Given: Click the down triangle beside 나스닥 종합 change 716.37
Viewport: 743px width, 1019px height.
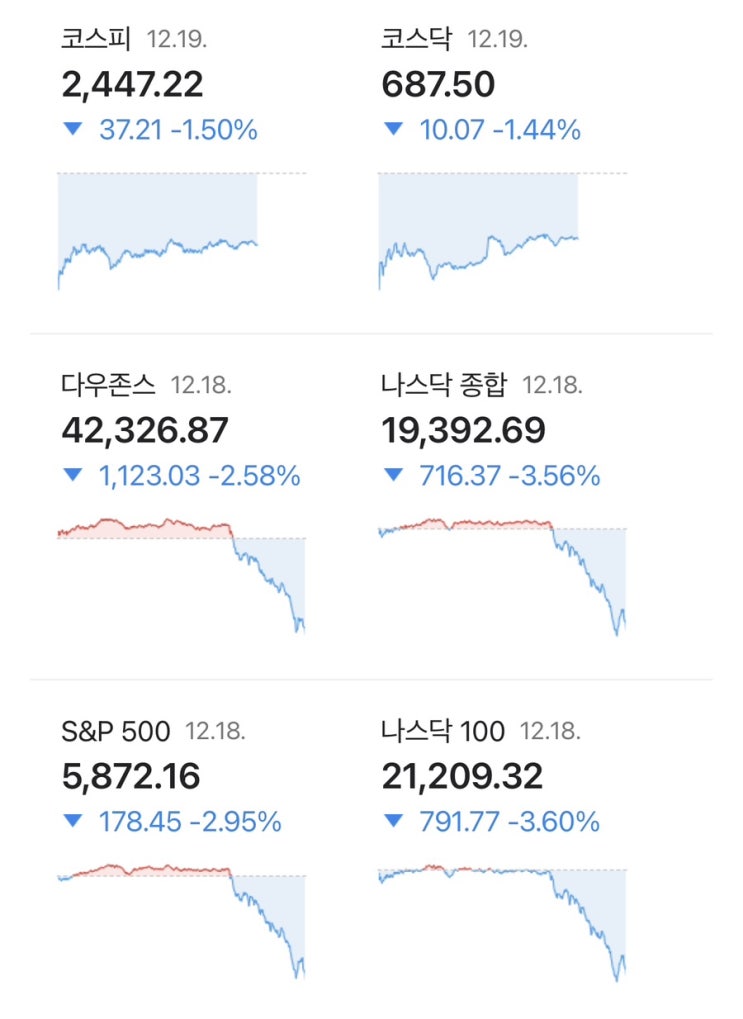Looking at the screenshot, I should click(393, 477).
